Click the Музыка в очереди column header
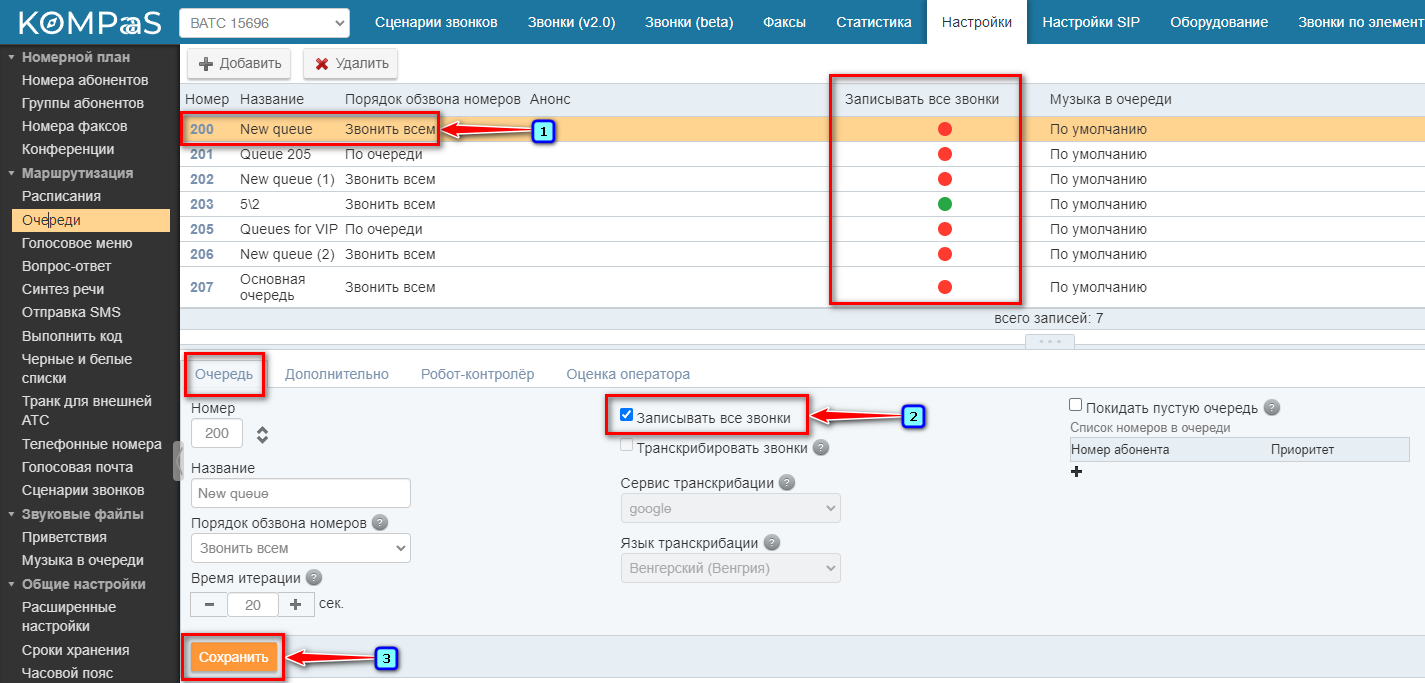The width and height of the screenshot is (1425, 683). pos(1110,99)
